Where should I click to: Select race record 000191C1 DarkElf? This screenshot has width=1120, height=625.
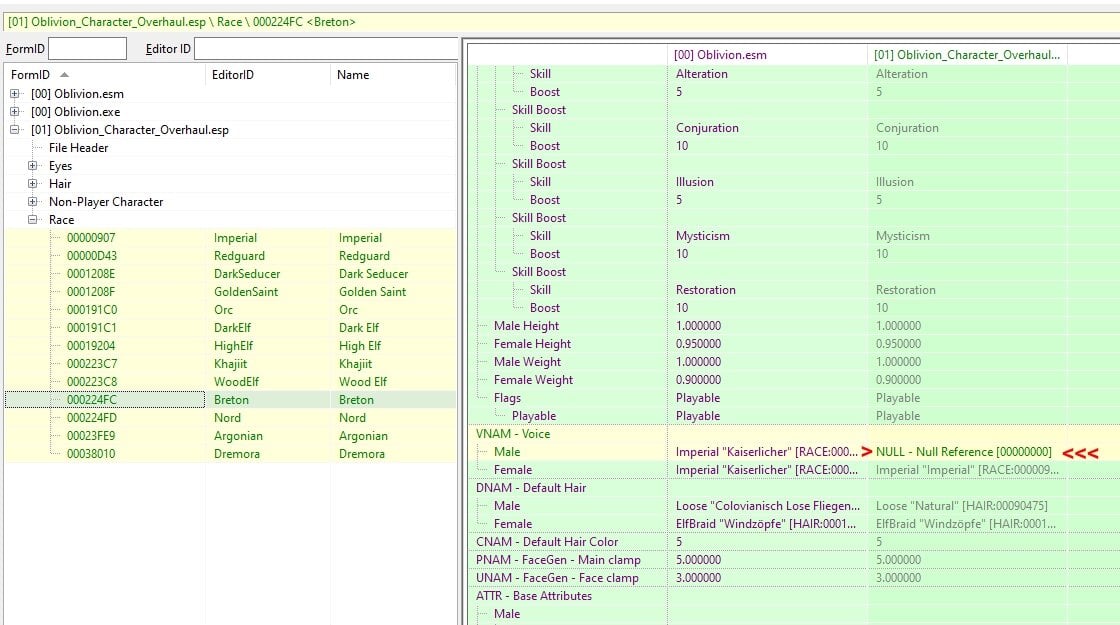(x=230, y=328)
